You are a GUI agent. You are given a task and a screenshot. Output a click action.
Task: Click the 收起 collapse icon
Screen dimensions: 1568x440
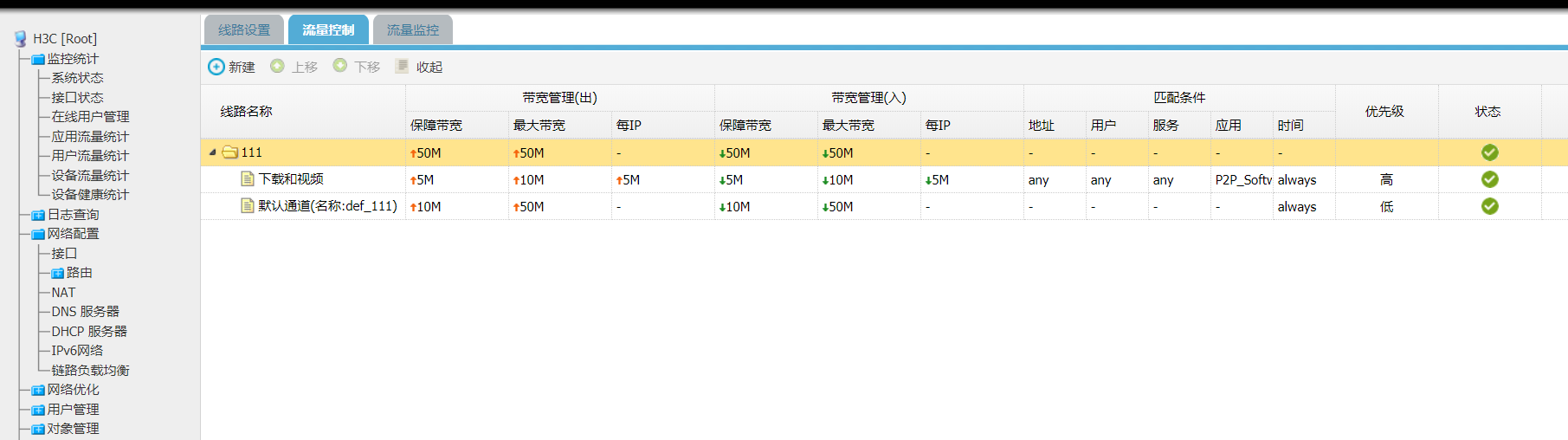403,66
